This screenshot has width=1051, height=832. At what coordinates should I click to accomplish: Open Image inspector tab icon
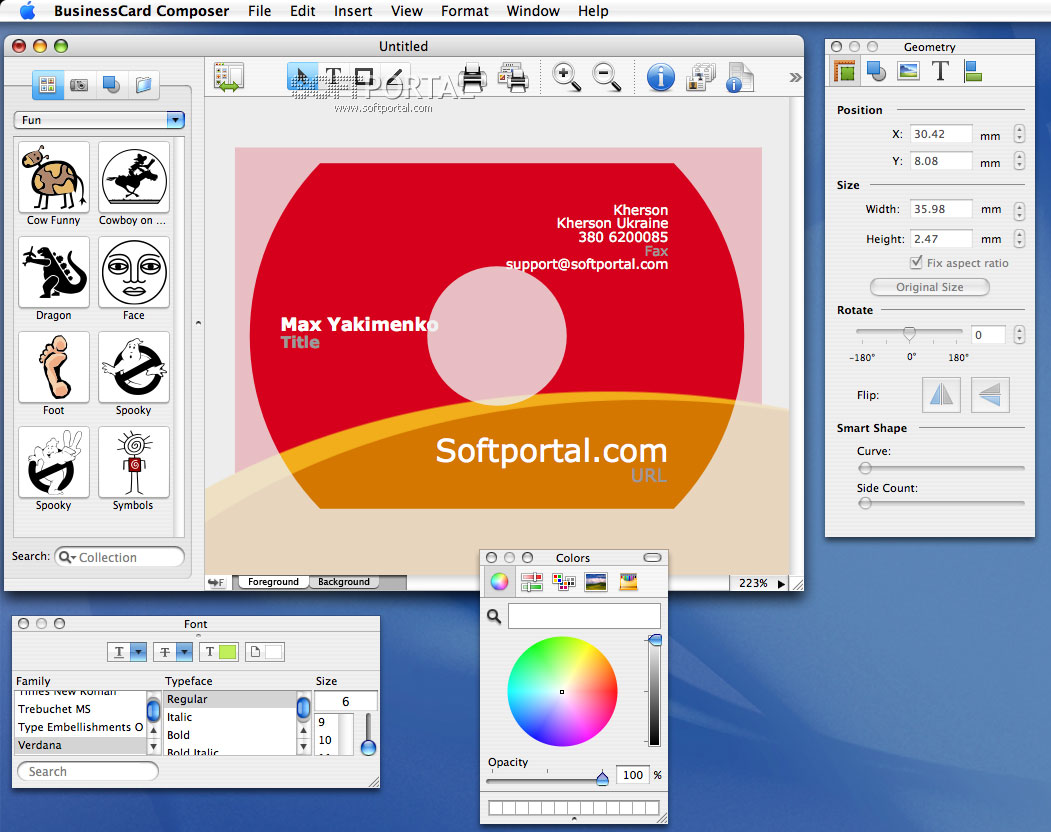[x=908, y=71]
